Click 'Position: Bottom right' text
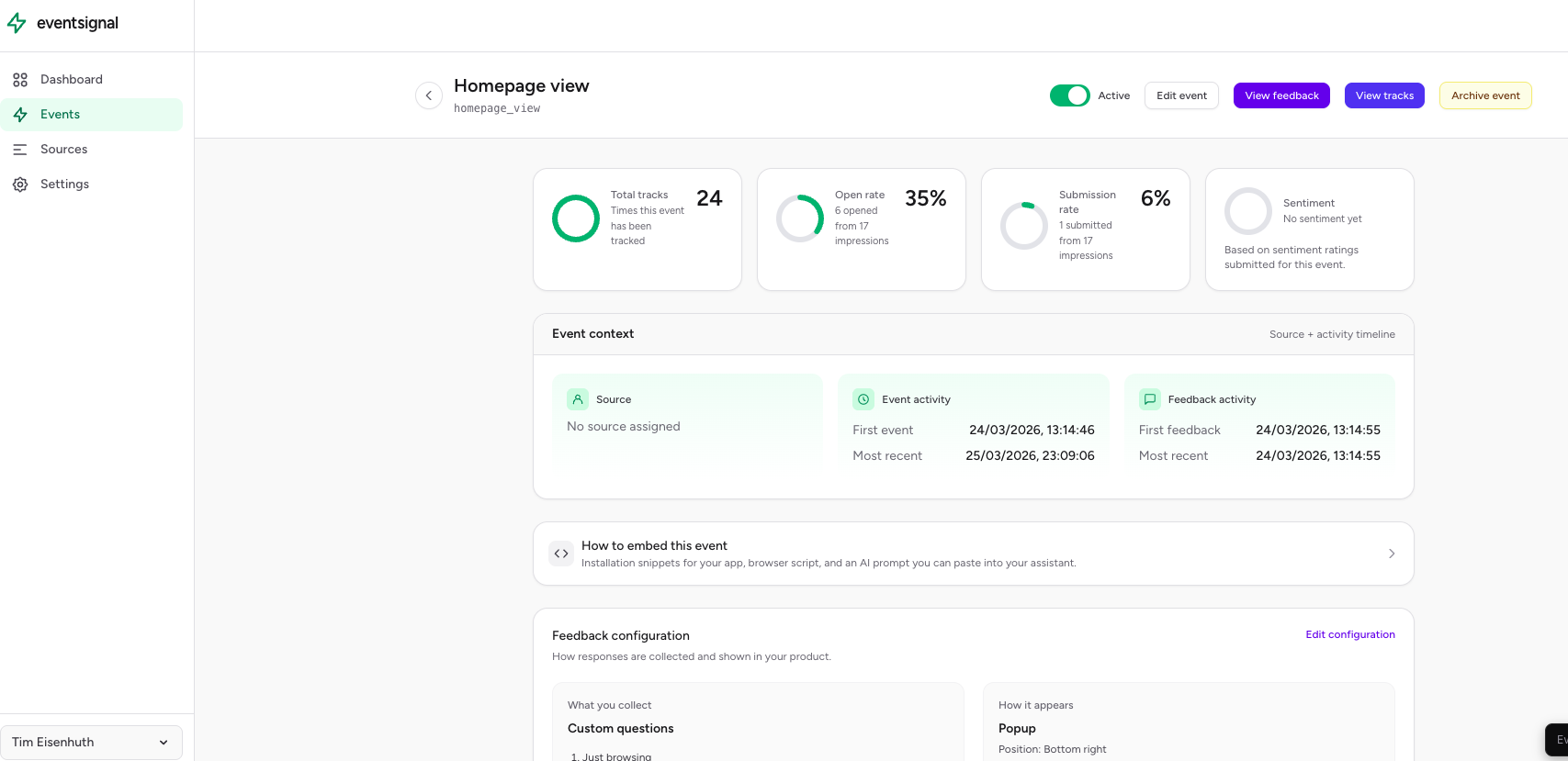This screenshot has height=761, width=1568. point(1053,749)
